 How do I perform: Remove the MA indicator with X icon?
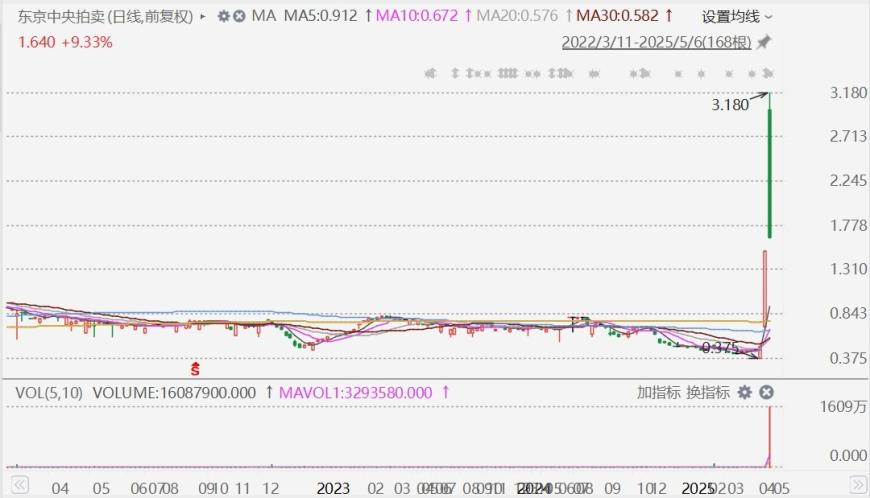pos(239,16)
